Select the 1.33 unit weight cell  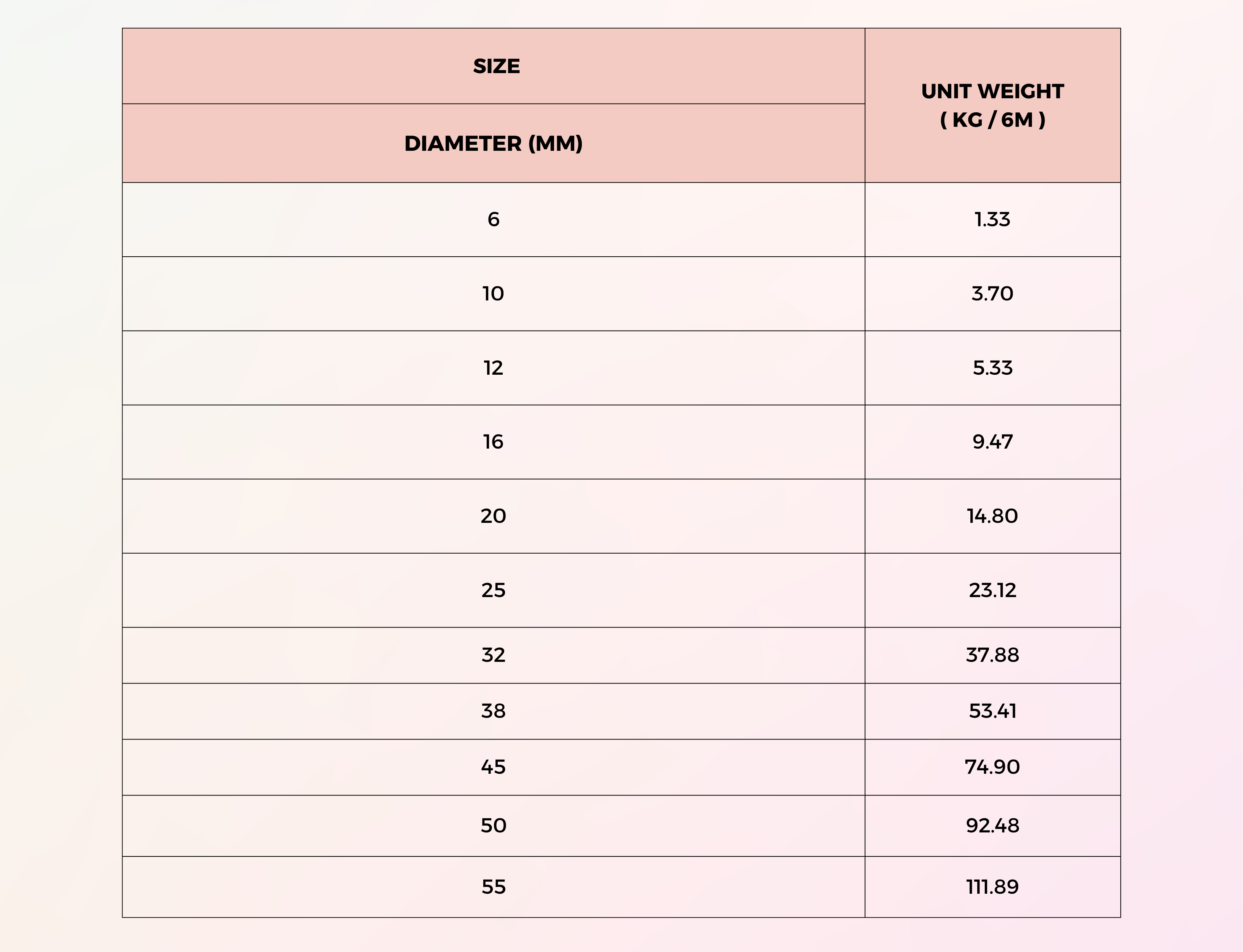[992, 219]
